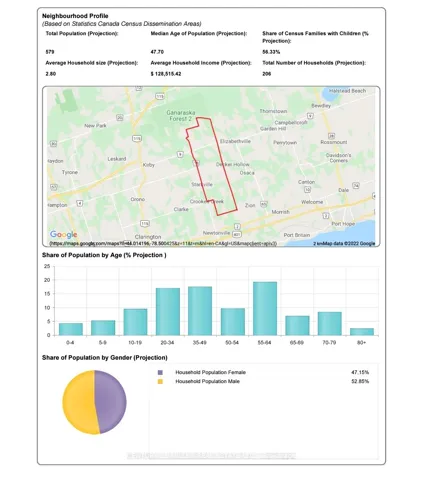Click the Google logo on the map
The height and width of the screenshot is (479, 423).
(x=63, y=235)
